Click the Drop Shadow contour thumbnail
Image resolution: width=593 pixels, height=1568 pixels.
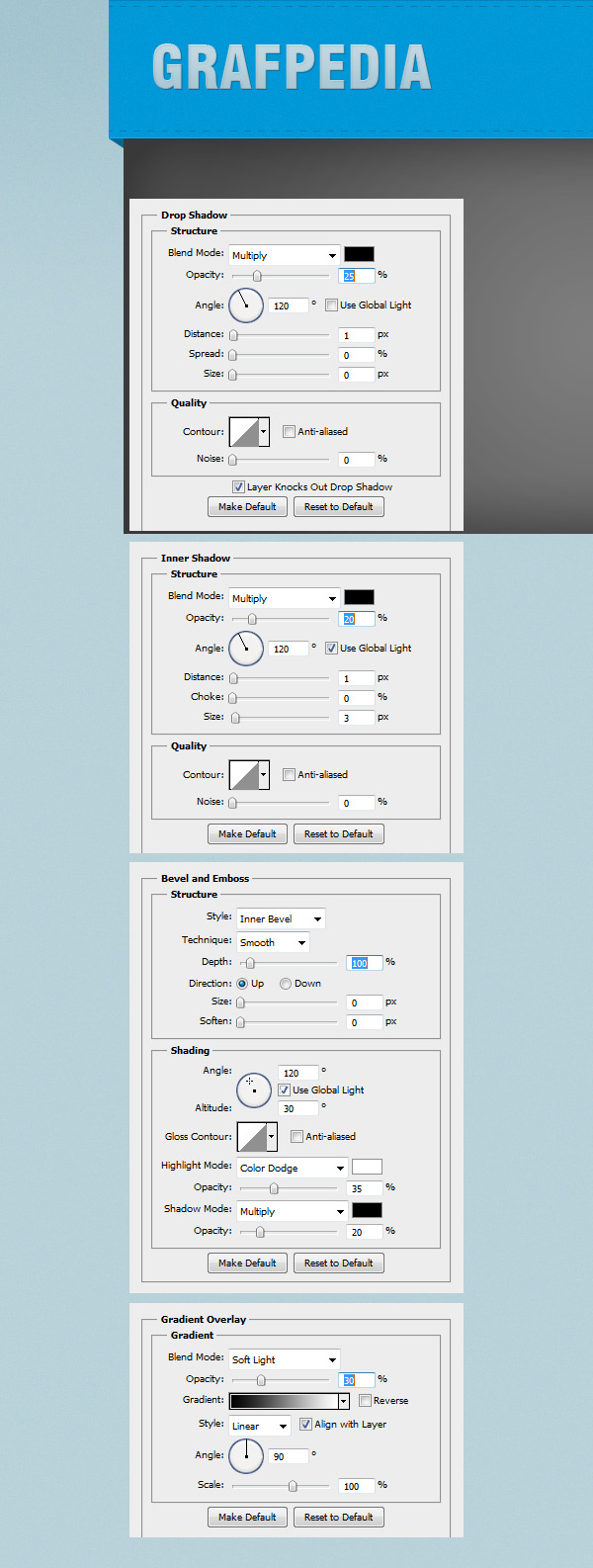[x=243, y=432]
